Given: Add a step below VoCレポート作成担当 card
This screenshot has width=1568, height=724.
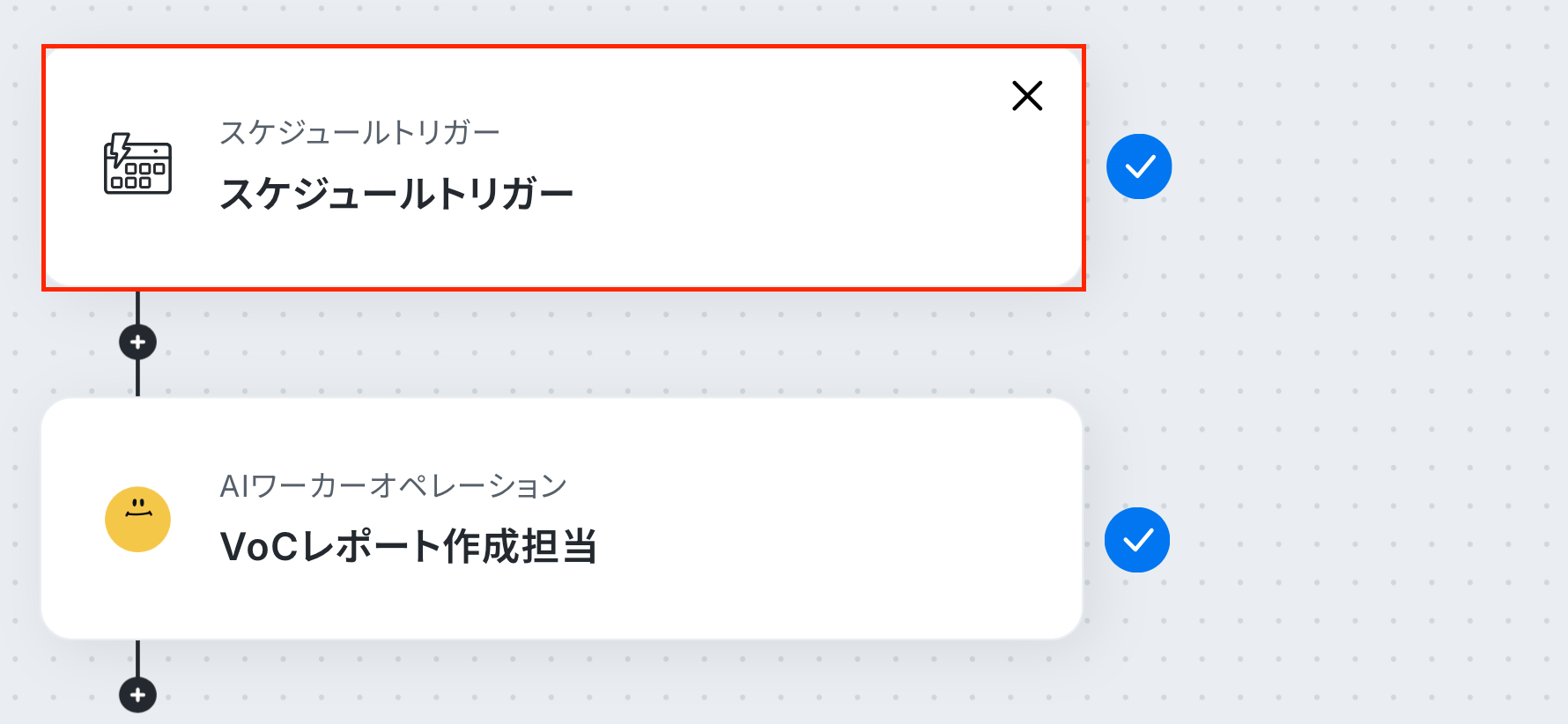Looking at the screenshot, I should click(x=137, y=695).
